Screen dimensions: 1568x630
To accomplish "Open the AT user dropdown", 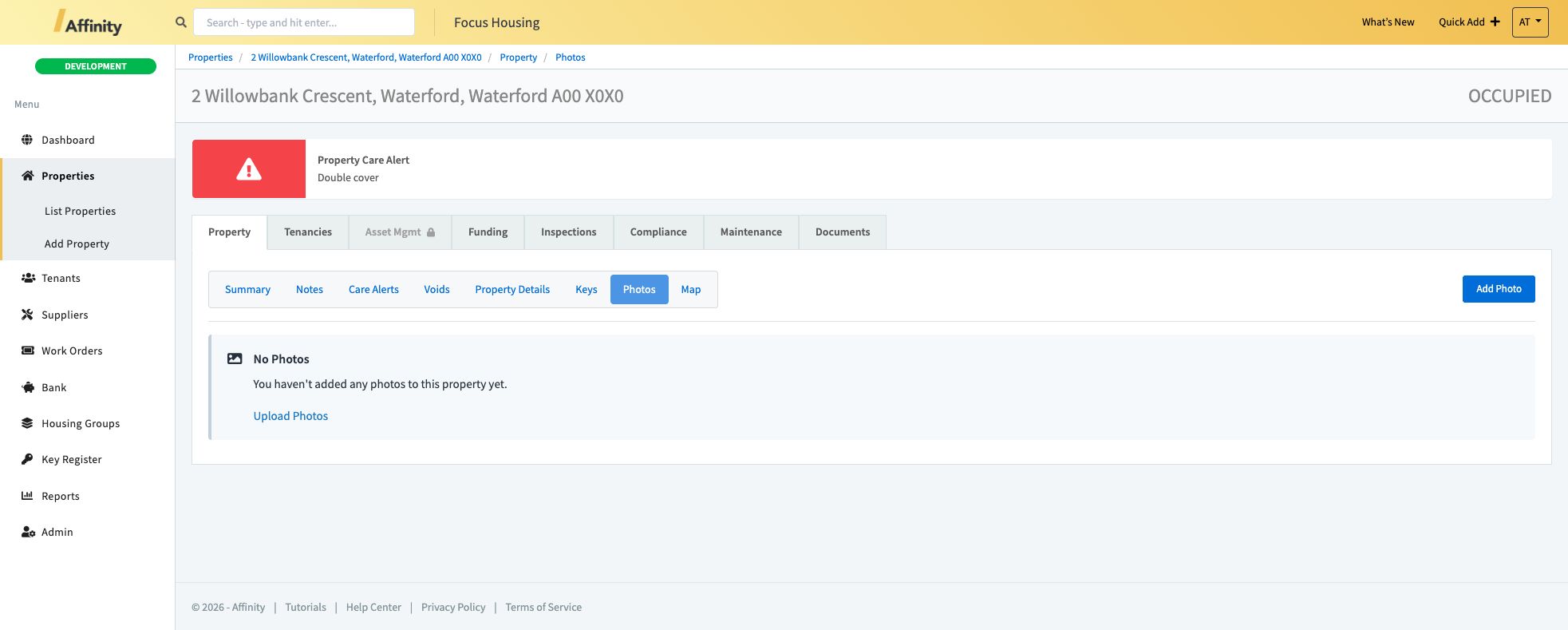I will (x=1530, y=22).
